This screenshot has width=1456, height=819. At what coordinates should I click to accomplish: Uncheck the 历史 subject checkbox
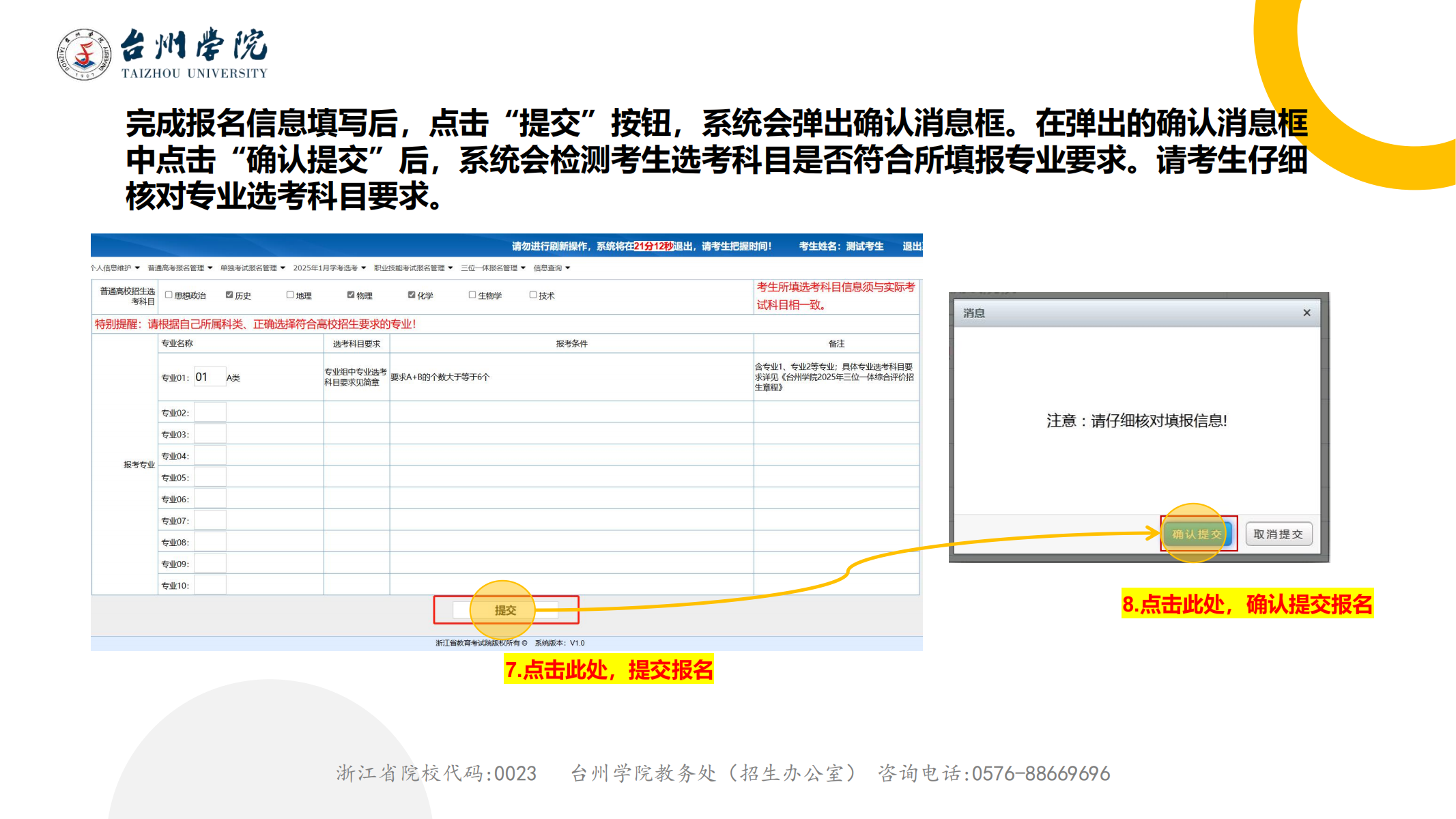point(229,295)
